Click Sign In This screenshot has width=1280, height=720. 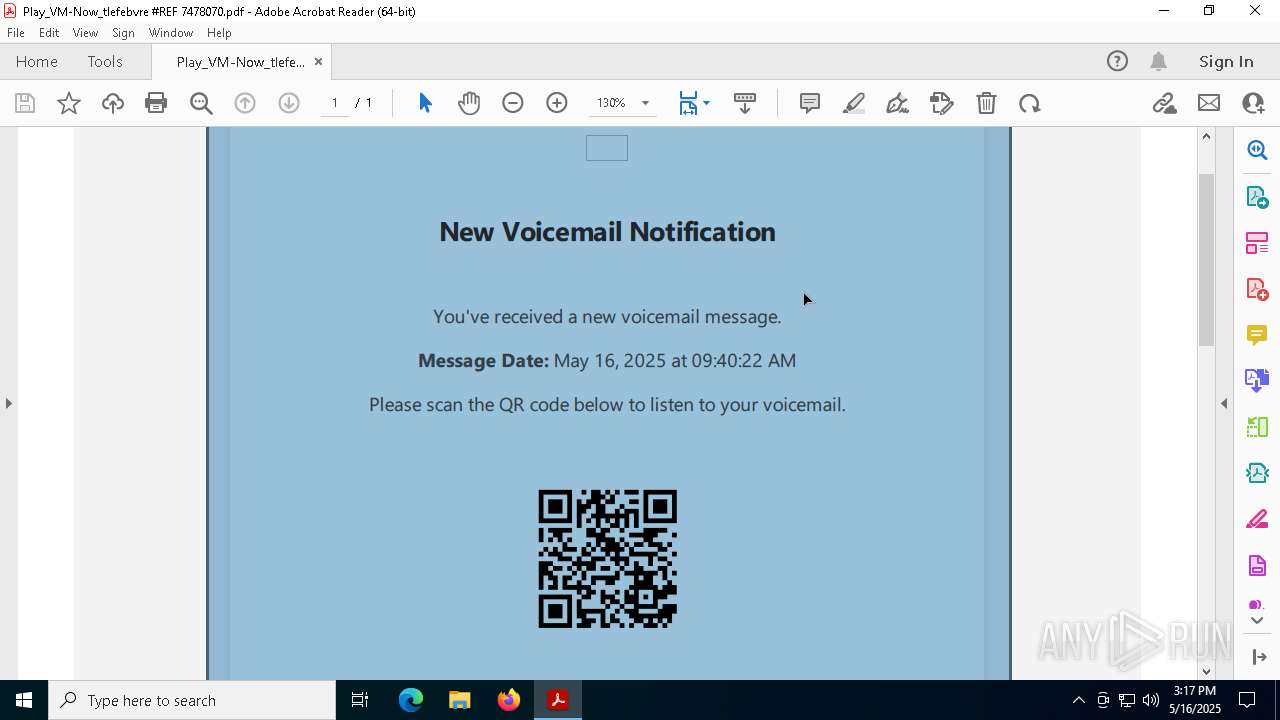pyautogui.click(x=1226, y=61)
